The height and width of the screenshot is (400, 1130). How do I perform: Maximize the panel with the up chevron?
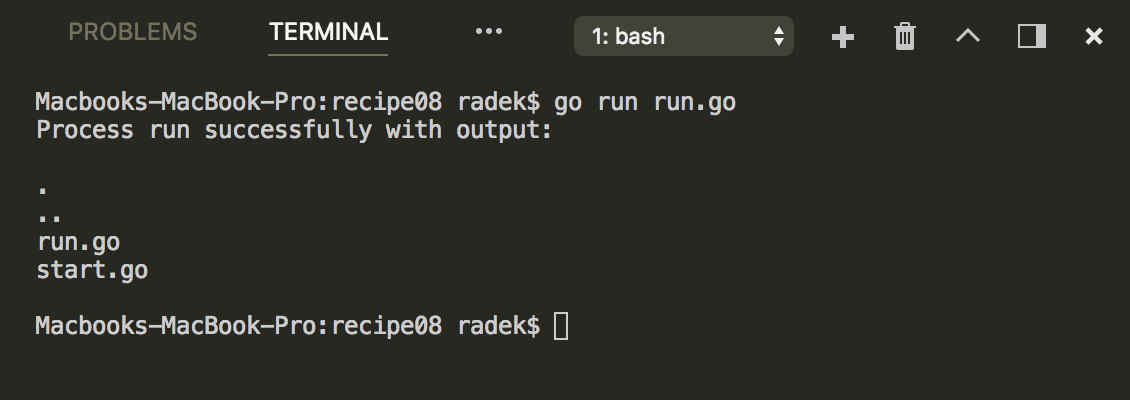coord(967,37)
